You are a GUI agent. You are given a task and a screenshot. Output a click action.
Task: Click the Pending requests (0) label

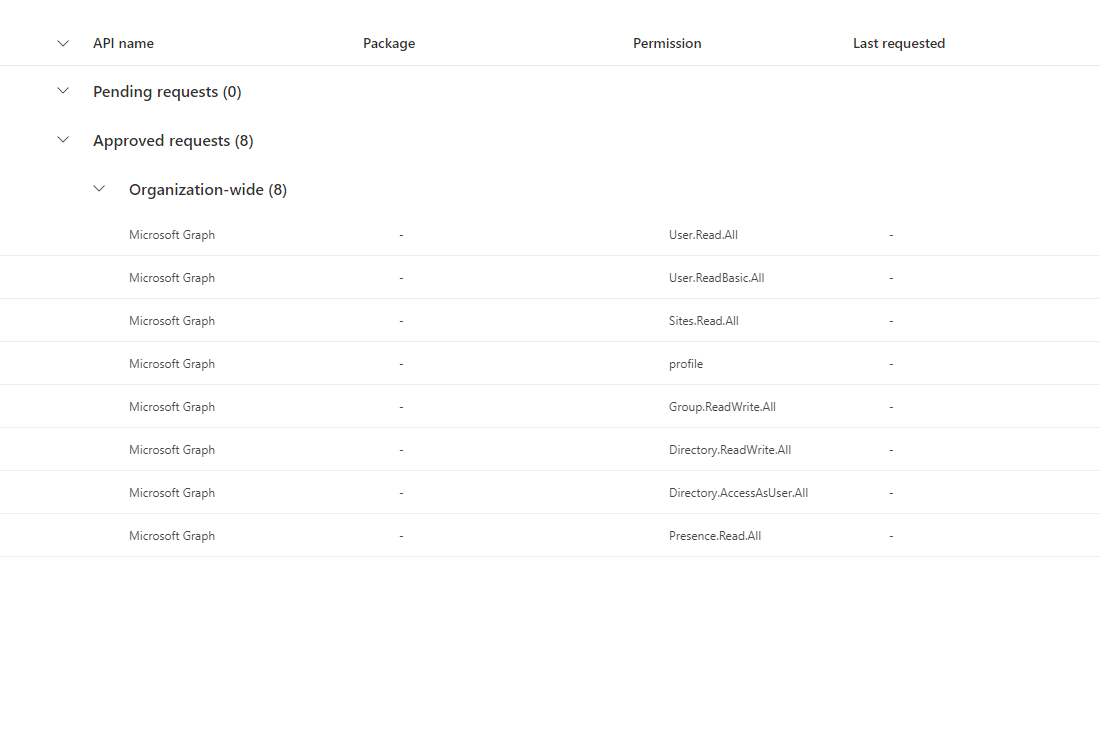coord(167,90)
